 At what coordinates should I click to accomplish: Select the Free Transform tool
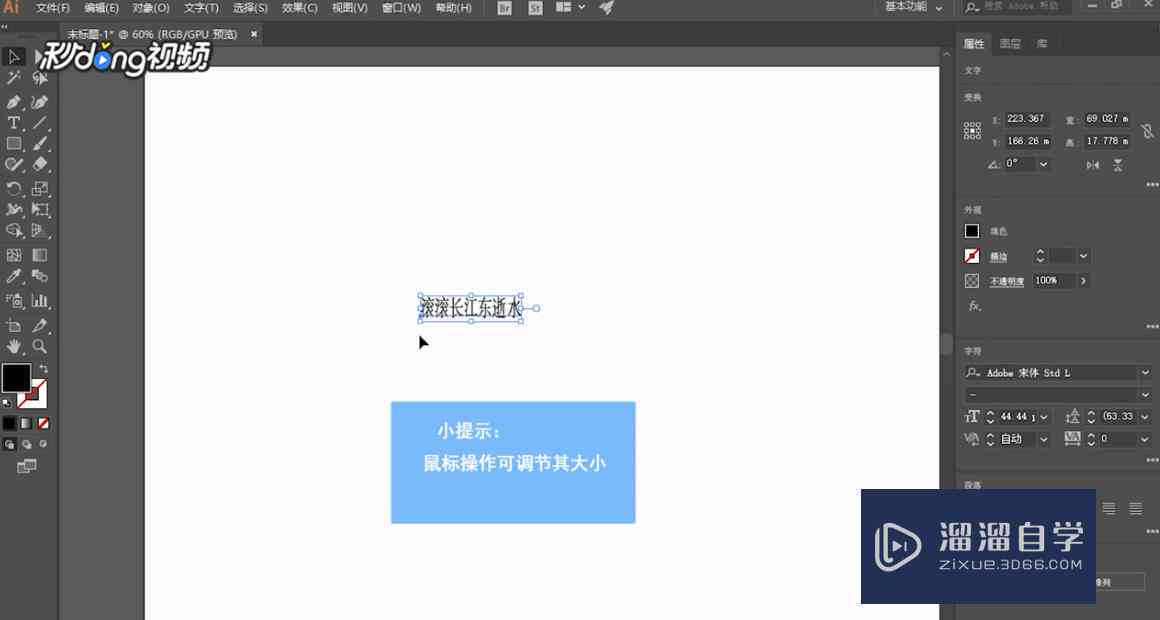[40, 209]
